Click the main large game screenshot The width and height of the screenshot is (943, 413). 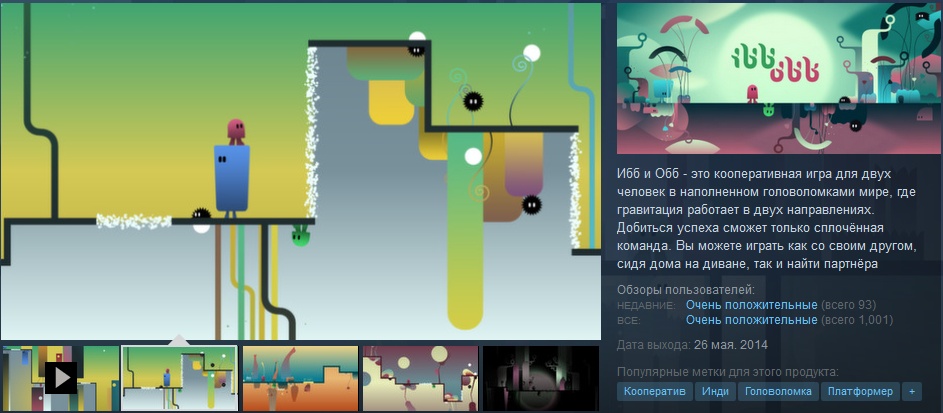(301, 171)
